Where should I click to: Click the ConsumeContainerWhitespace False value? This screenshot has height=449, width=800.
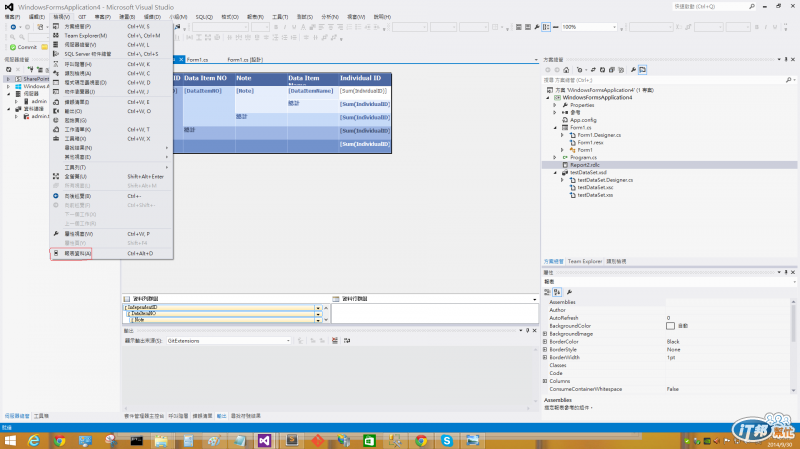728,389
